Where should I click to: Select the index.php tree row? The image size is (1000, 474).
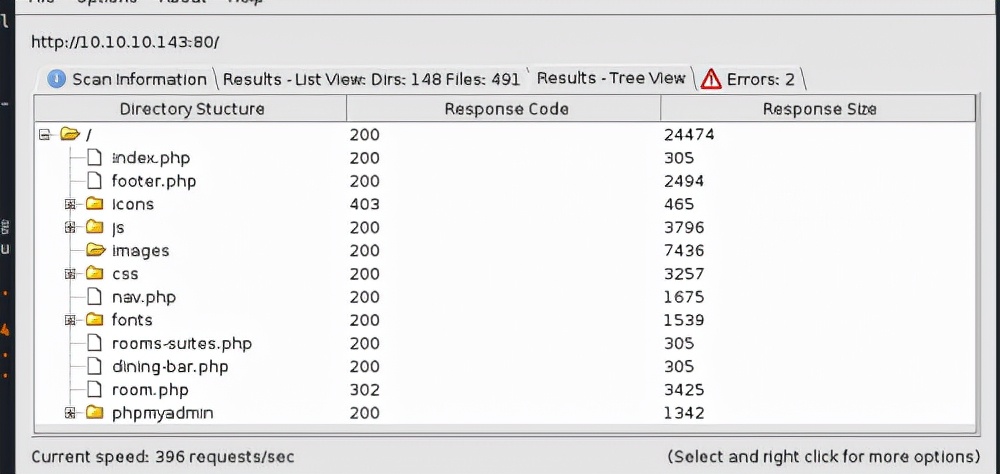coord(504,158)
